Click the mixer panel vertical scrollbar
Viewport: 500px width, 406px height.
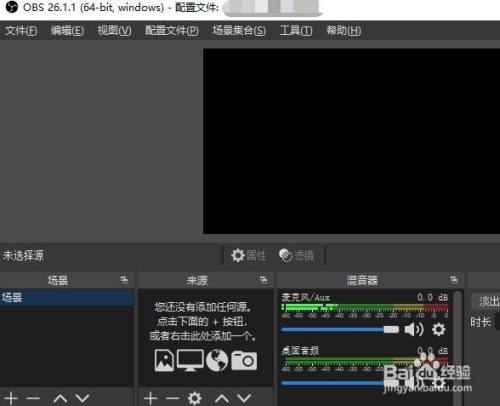pyautogui.click(x=458, y=348)
